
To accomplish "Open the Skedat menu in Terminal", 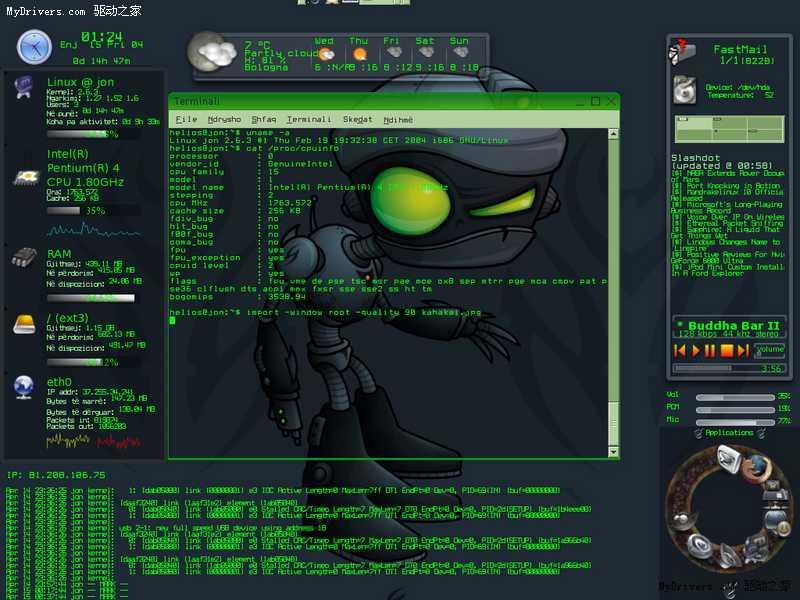I will 357,119.
